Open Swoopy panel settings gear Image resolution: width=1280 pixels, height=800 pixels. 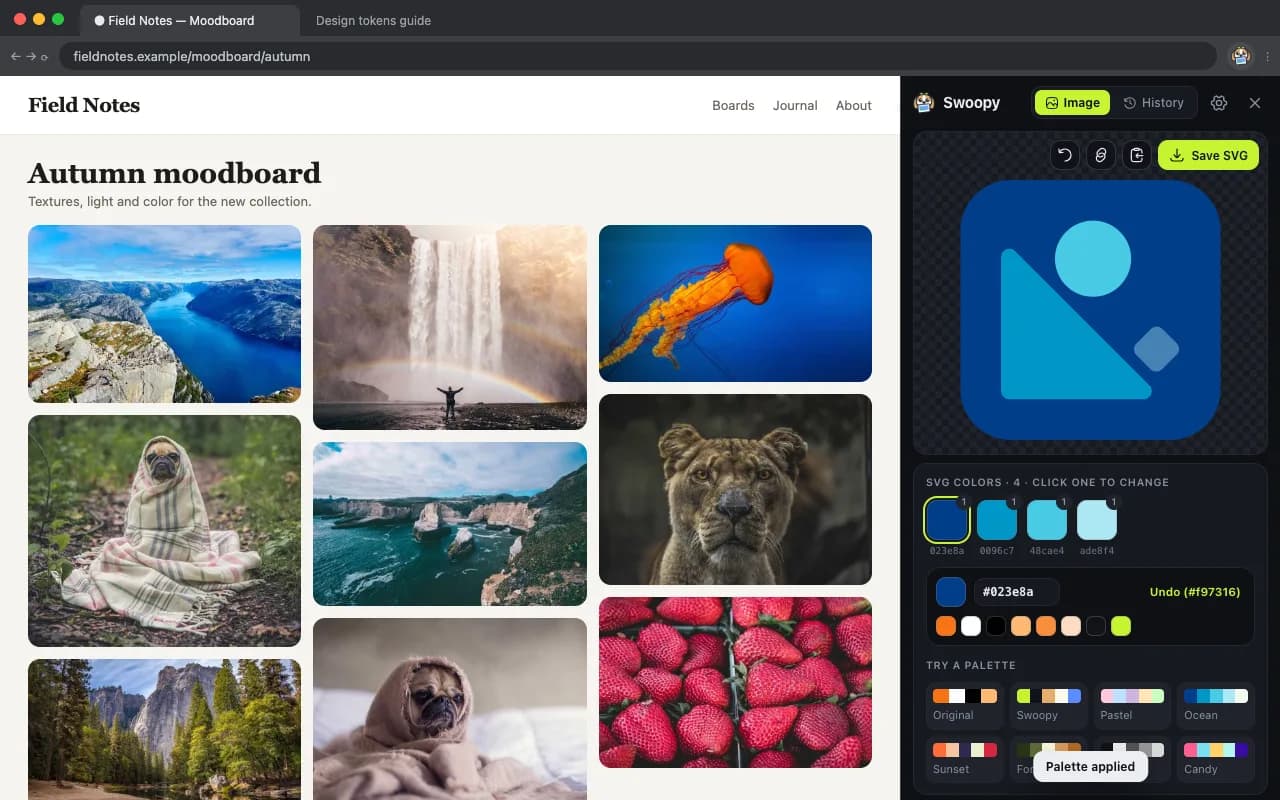tap(1218, 103)
